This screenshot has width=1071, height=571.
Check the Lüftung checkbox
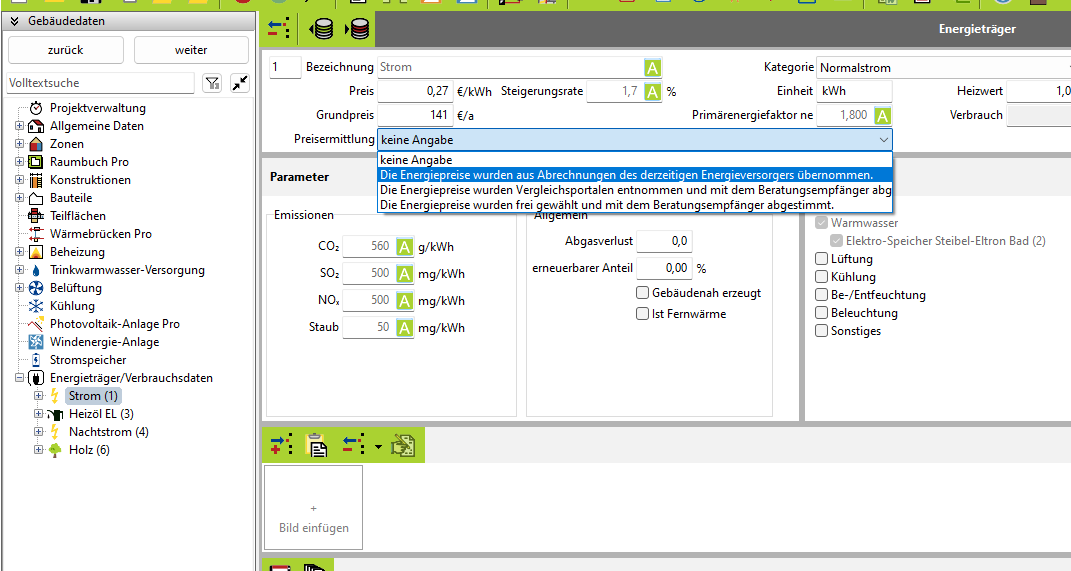[822, 259]
